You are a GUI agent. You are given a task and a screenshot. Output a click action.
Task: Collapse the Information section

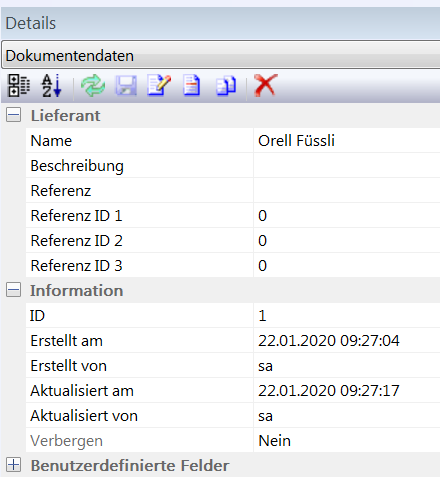pos(13,290)
